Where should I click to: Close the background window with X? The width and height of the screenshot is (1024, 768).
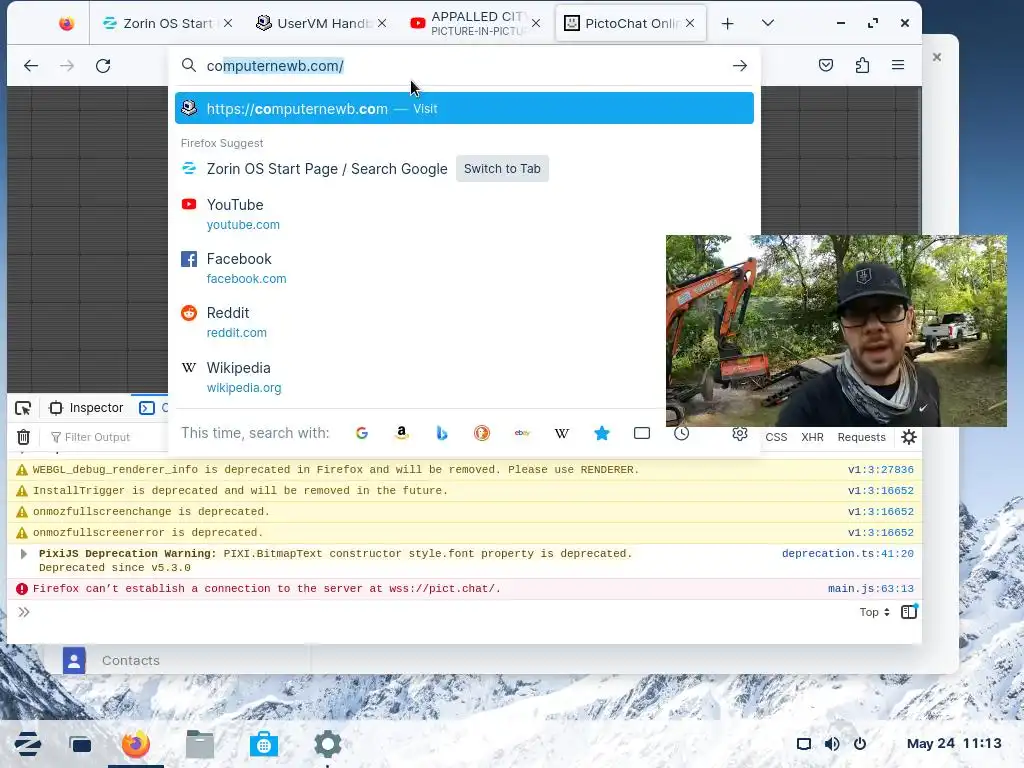936,57
